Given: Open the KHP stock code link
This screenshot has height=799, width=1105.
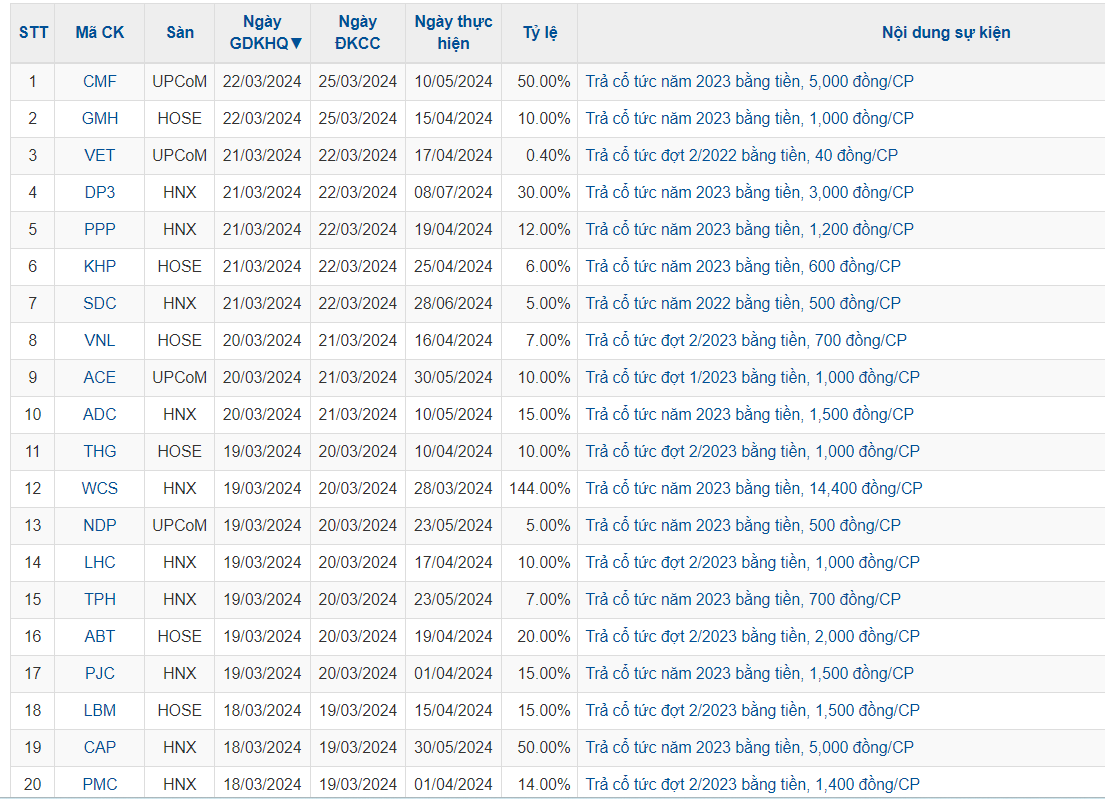Looking at the screenshot, I should click(x=100, y=266).
